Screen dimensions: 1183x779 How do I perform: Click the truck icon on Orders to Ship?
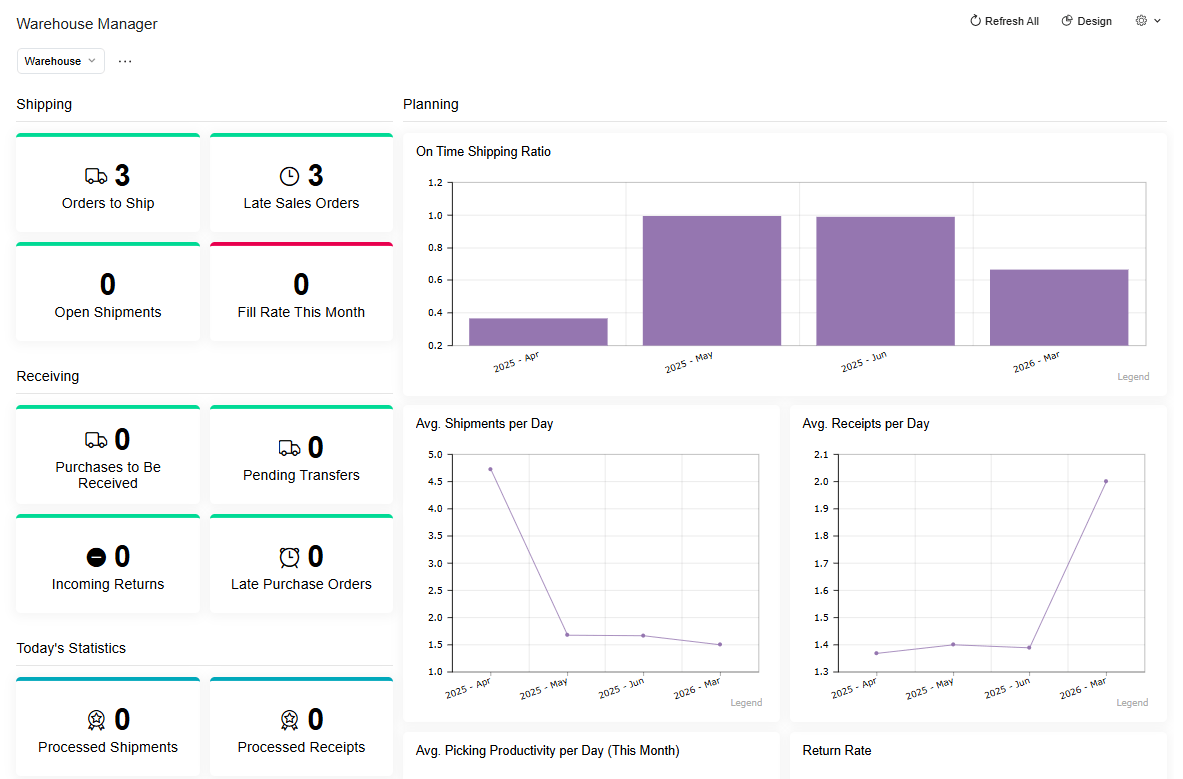point(96,176)
